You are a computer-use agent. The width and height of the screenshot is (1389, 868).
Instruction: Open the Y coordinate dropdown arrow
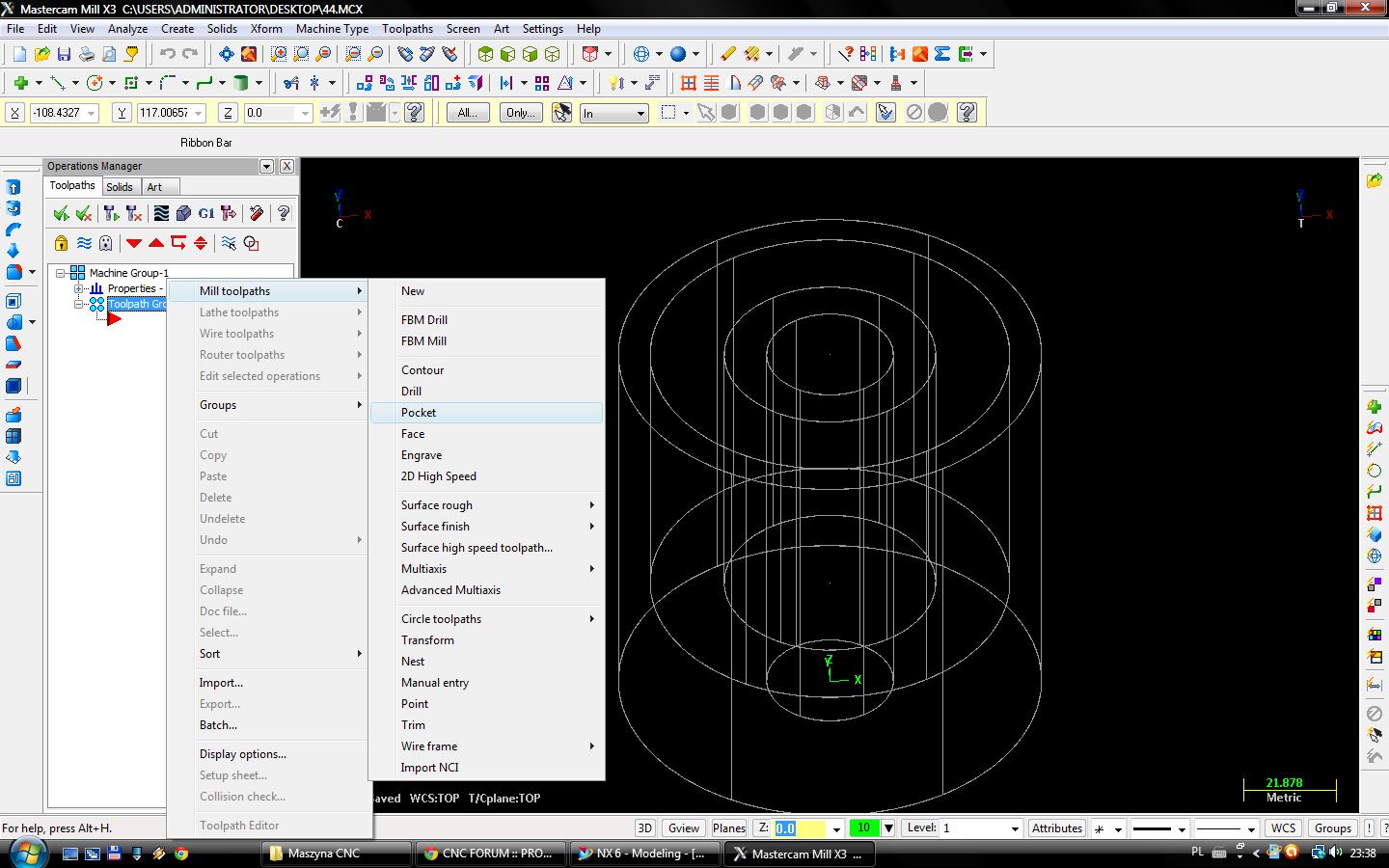198,113
